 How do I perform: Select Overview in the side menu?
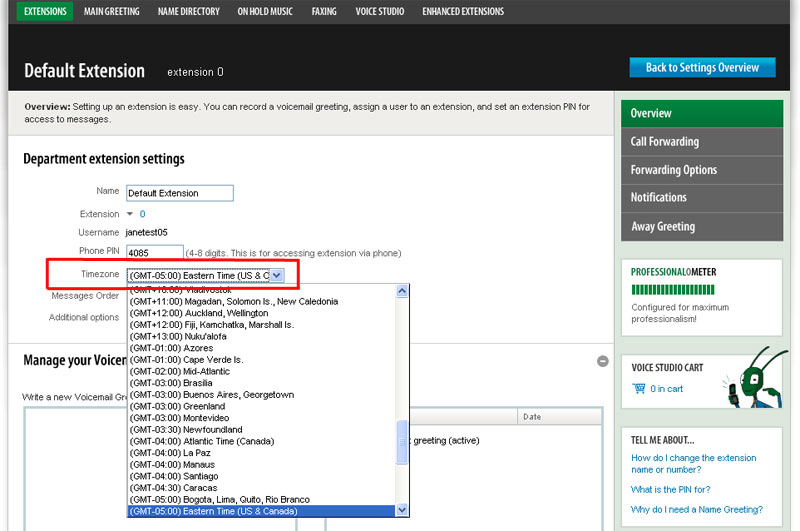point(702,113)
